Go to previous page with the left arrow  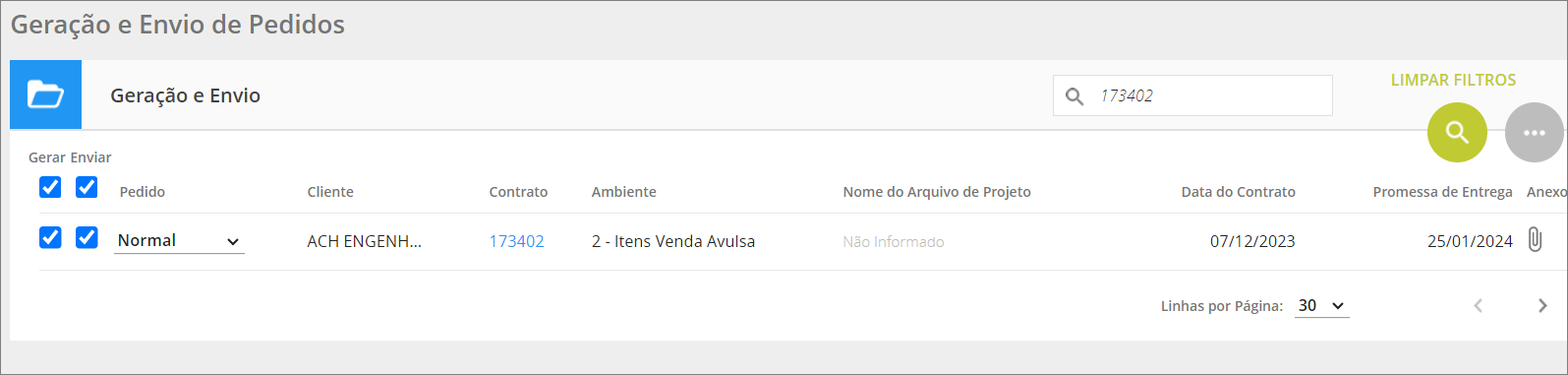(x=1478, y=305)
